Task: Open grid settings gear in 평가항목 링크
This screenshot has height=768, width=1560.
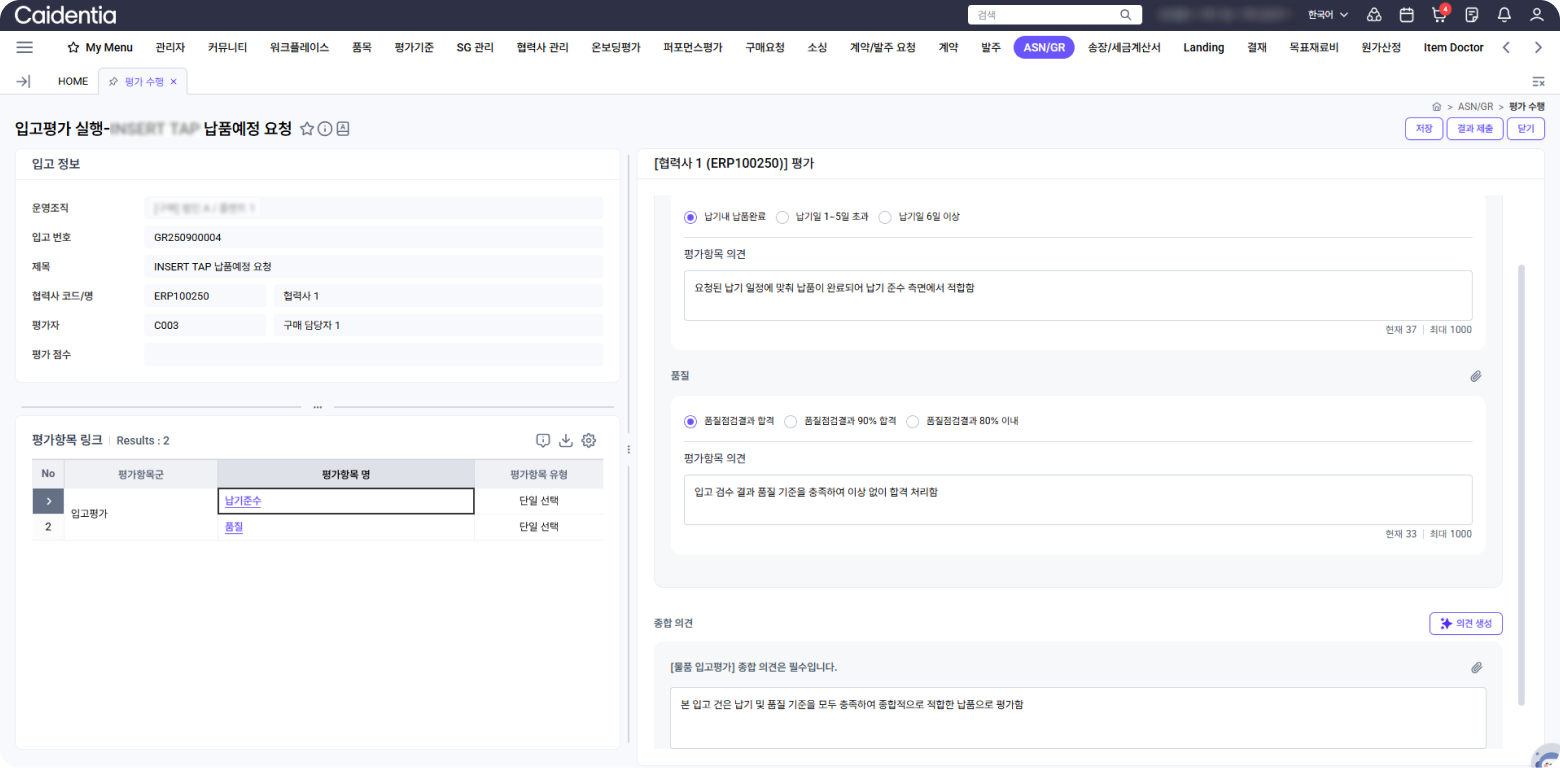Action: (x=589, y=440)
